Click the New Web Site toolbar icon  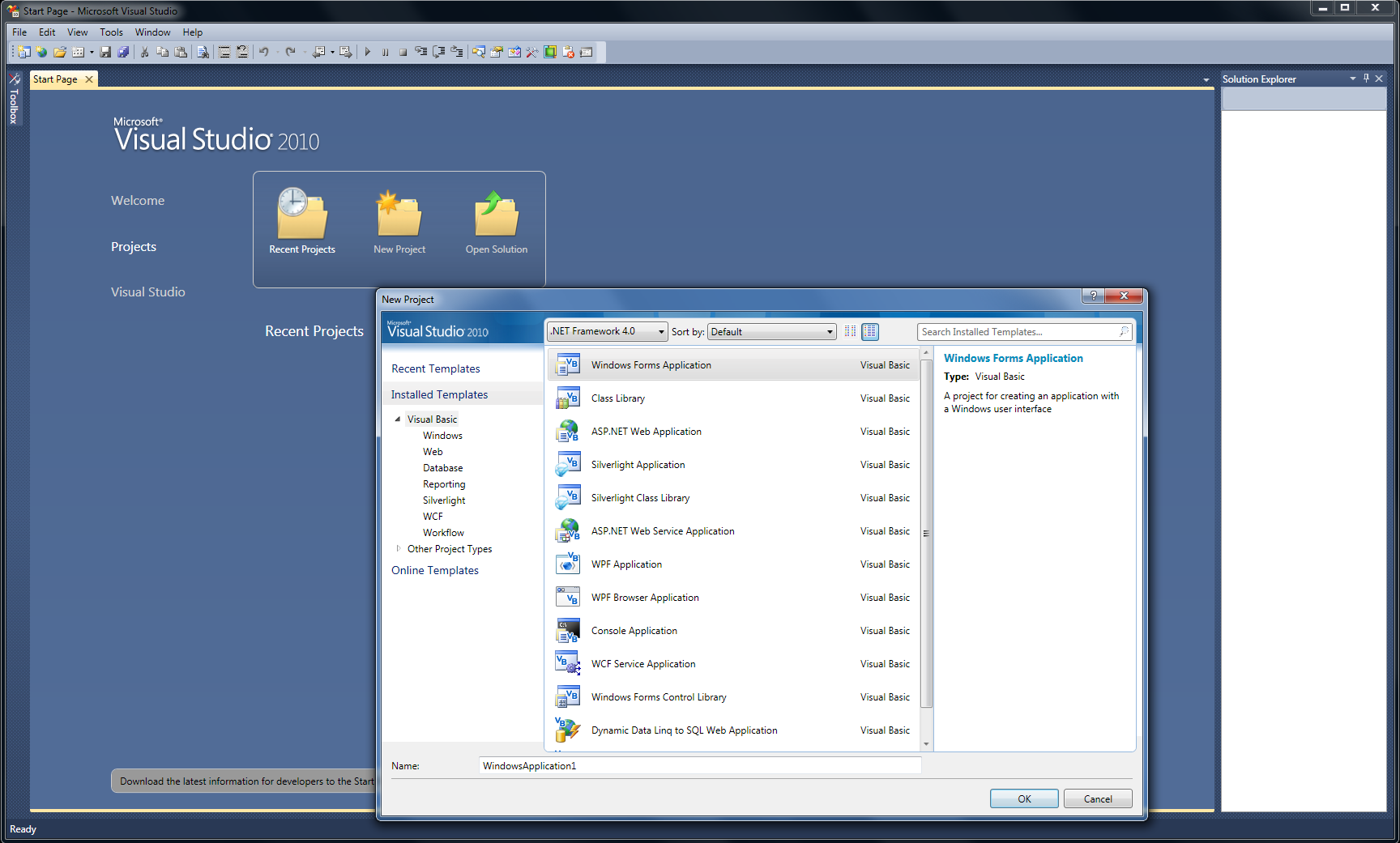41,52
